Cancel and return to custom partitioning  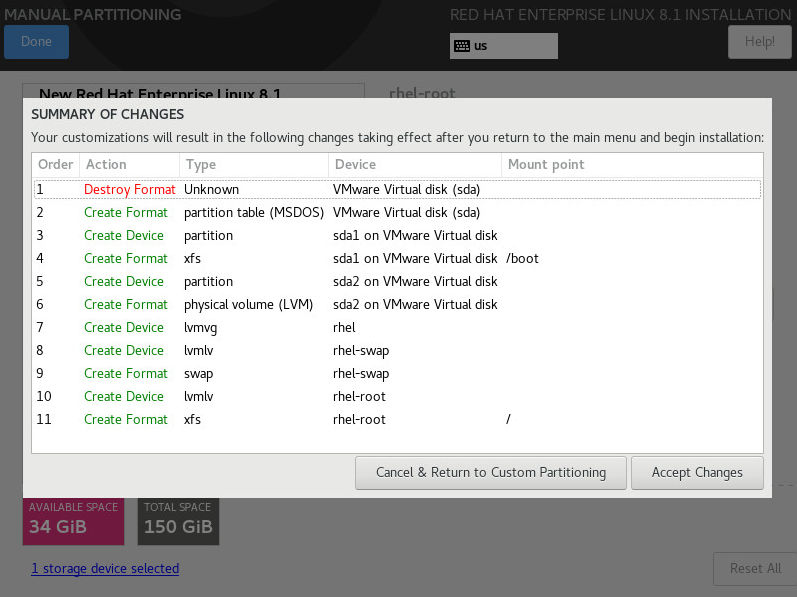click(491, 473)
